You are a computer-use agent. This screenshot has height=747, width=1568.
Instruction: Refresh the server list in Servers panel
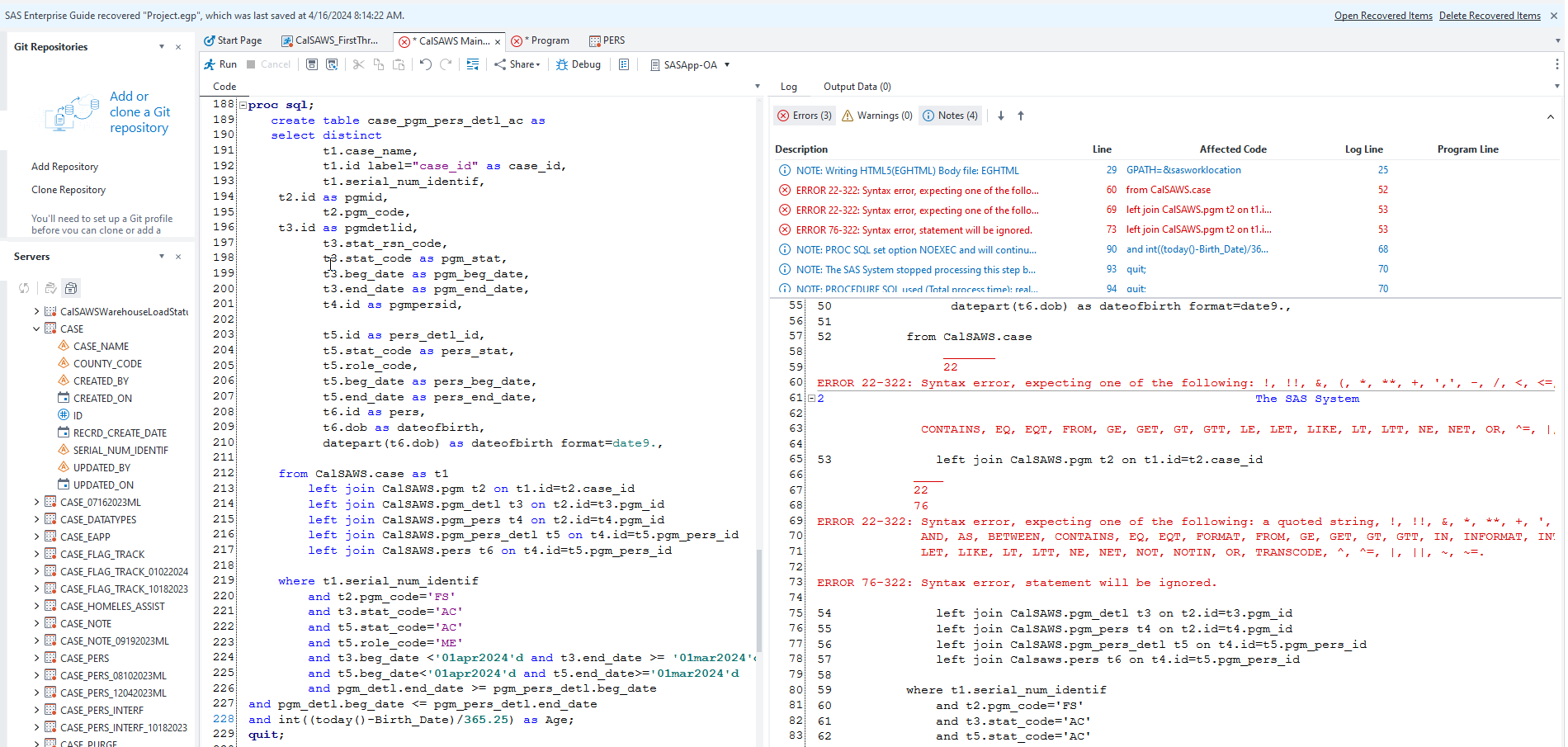pos(24,287)
